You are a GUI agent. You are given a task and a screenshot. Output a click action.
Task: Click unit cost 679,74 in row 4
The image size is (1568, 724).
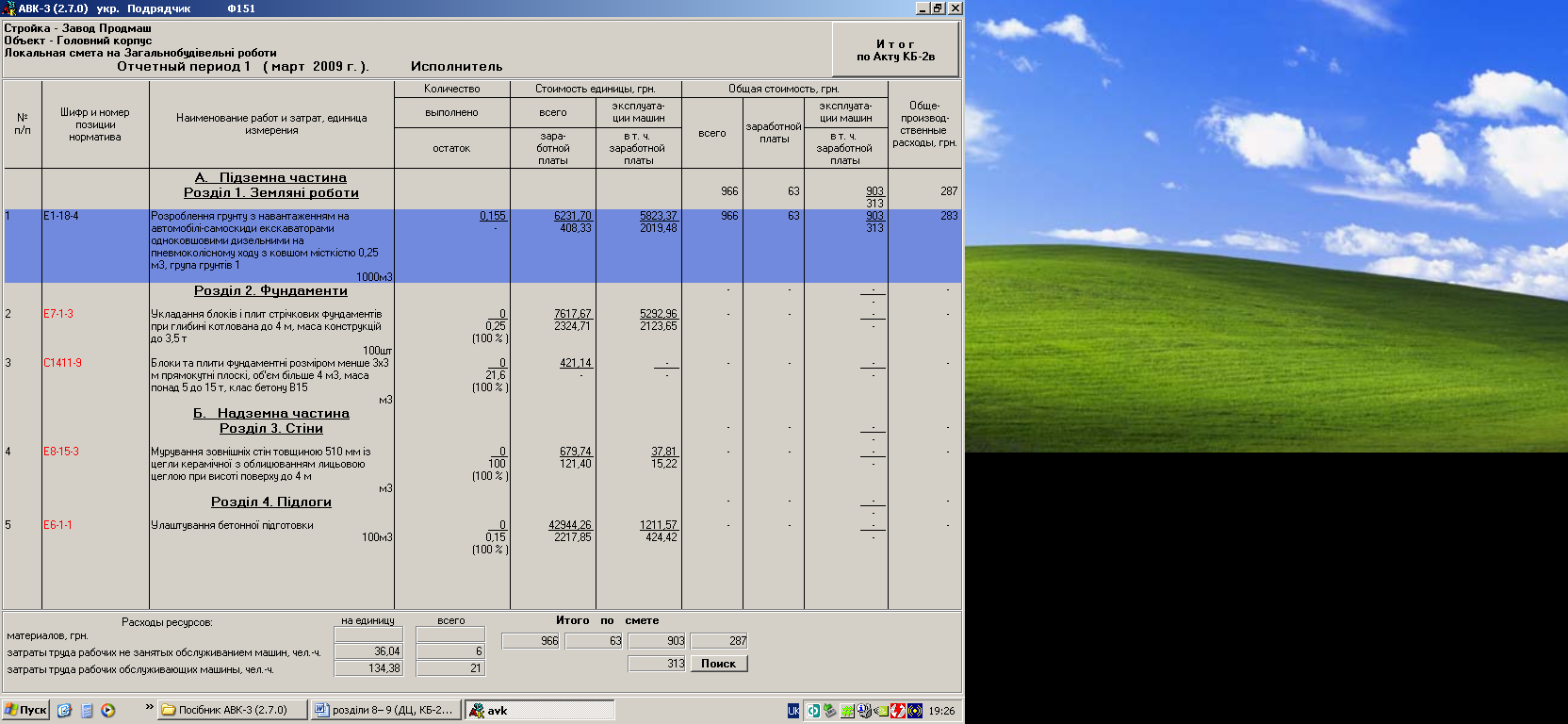[x=576, y=452]
